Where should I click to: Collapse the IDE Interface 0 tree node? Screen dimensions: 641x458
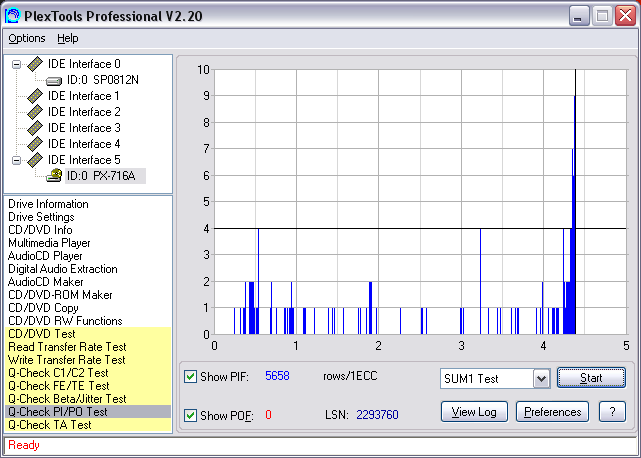click(16, 65)
